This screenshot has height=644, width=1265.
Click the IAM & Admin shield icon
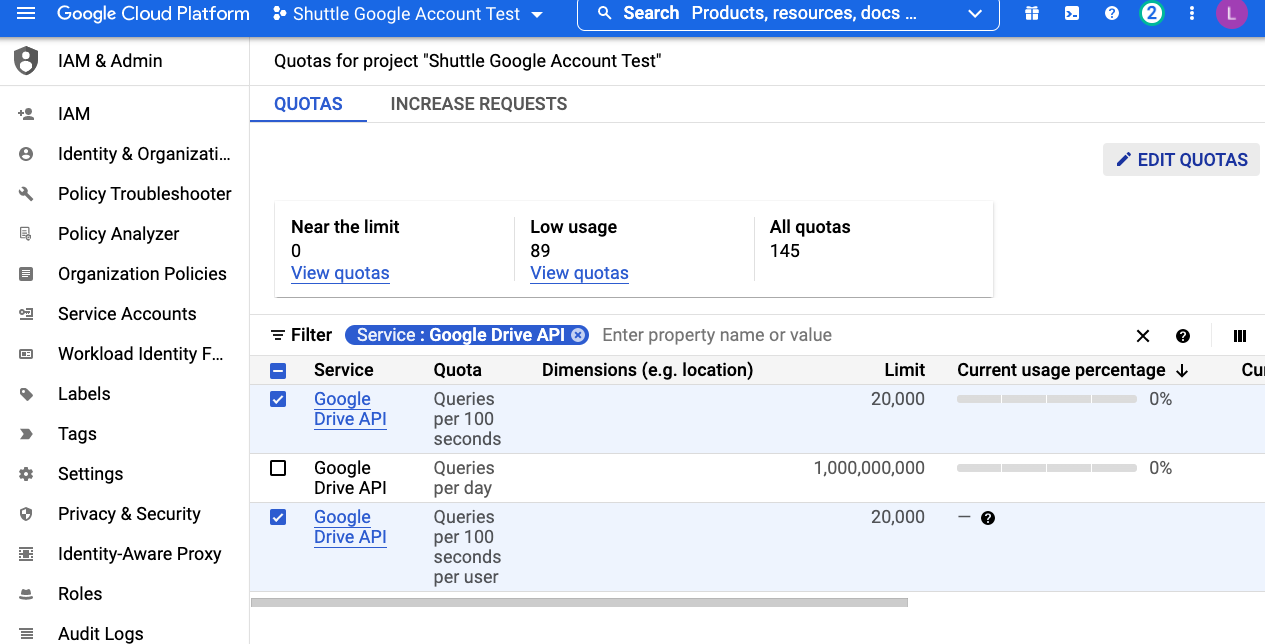click(26, 61)
